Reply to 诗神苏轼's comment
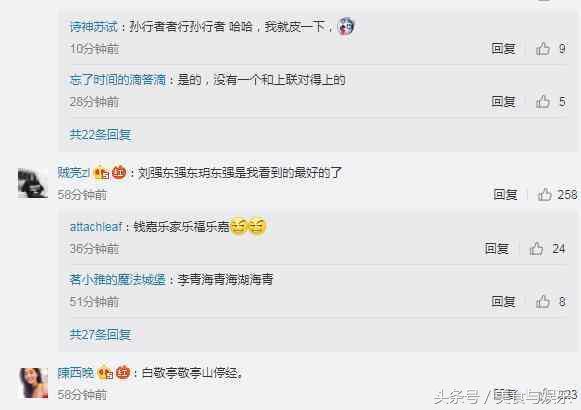This screenshot has height=410, width=581. click(503, 49)
